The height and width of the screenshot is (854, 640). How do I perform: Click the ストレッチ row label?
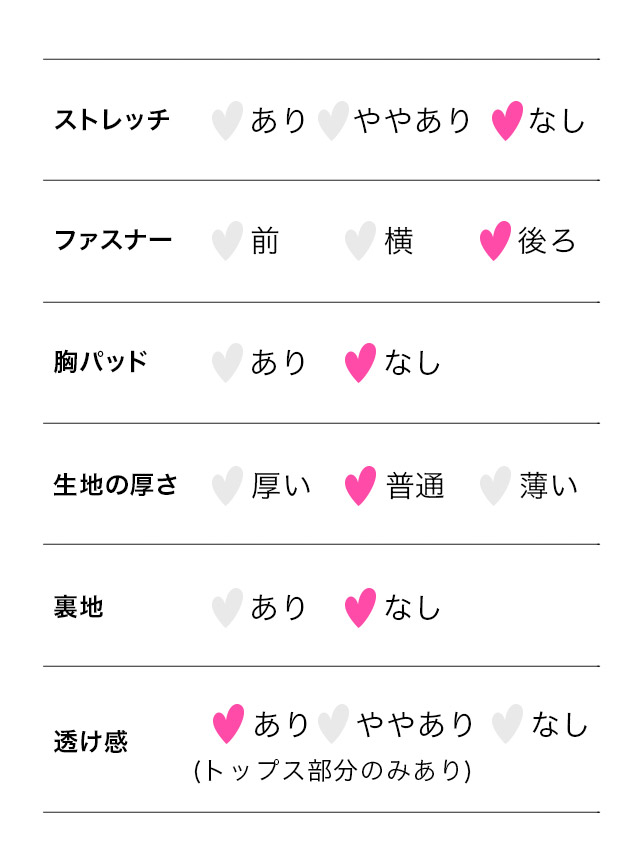coord(112,121)
